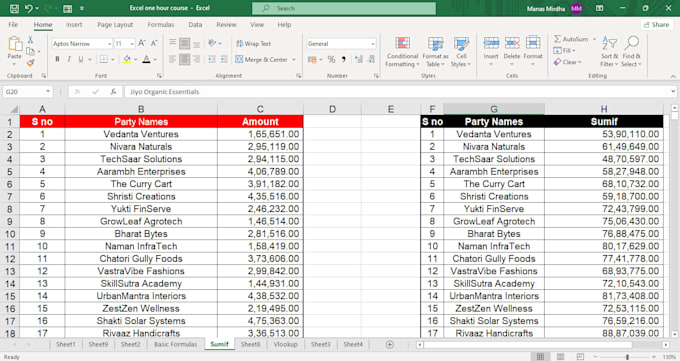Click the Cut scissors icon
This screenshot has width=680, height=361.
coord(30,40)
